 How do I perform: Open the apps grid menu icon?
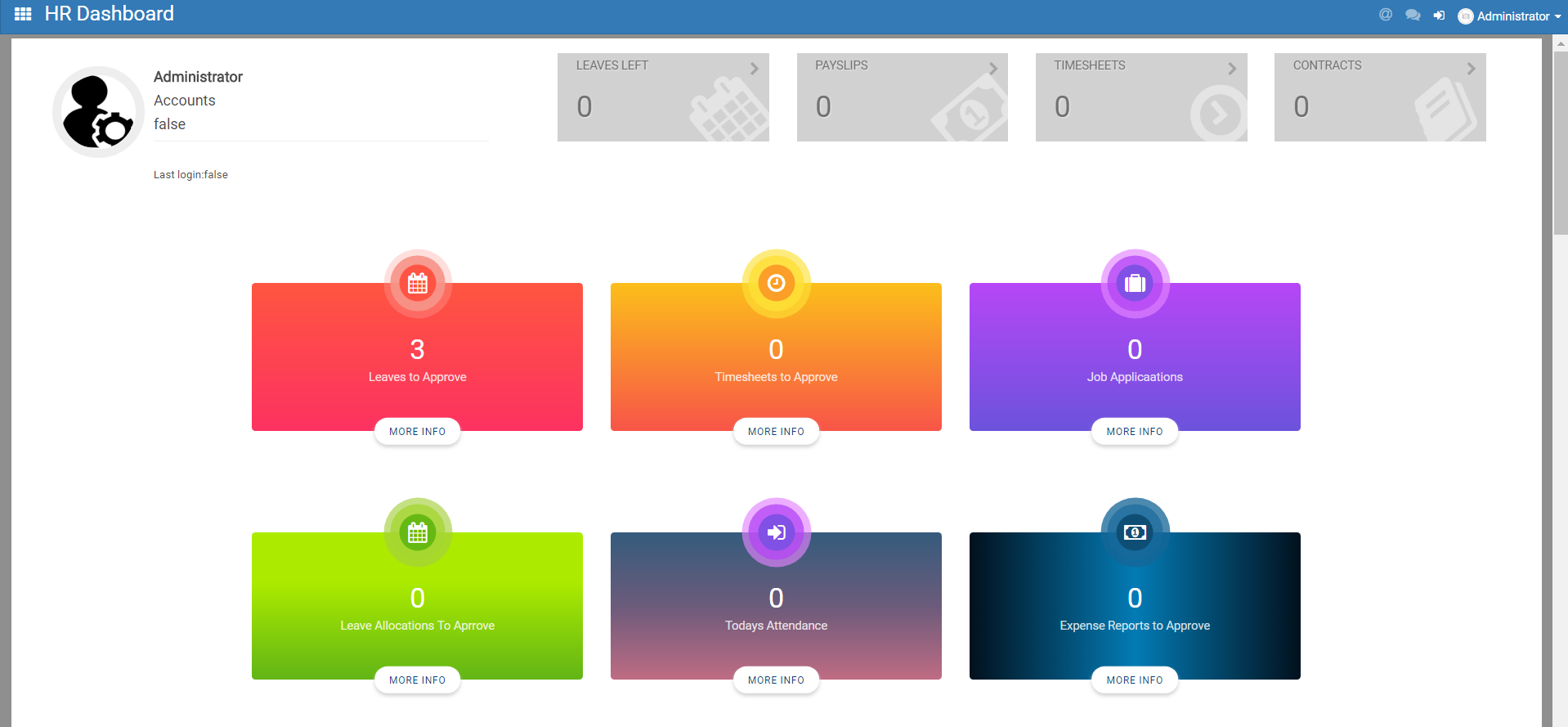click(23, 14)
